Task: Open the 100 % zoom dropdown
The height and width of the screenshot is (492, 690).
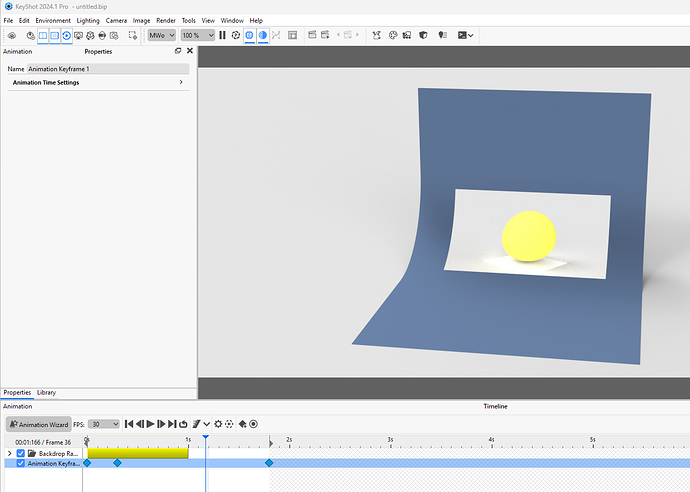Action: [x=198, y=35]
